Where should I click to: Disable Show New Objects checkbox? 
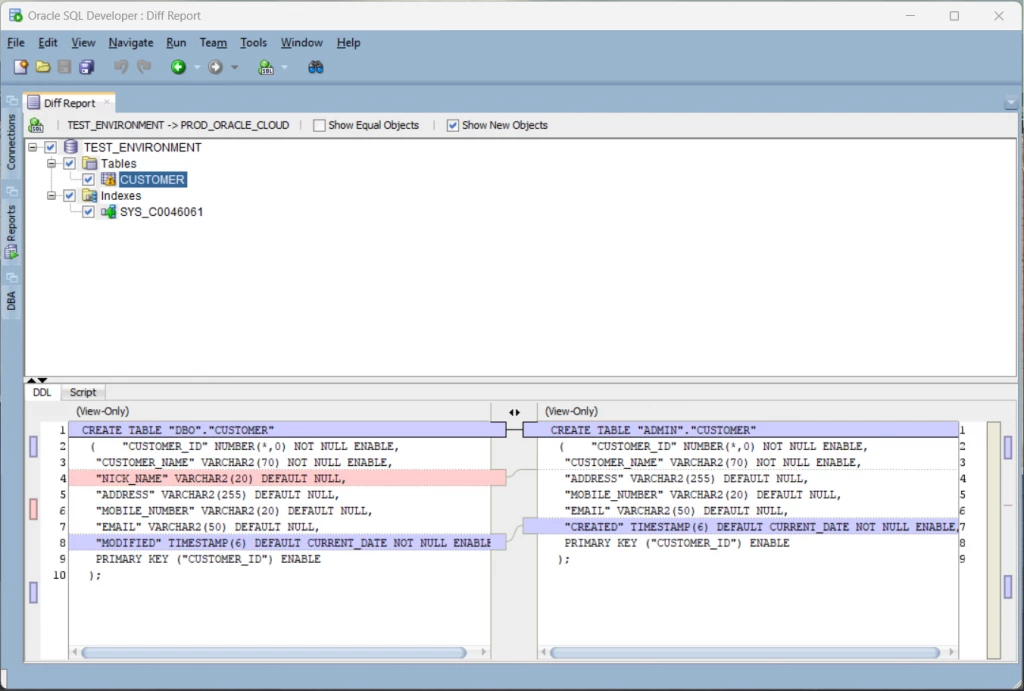pos(453,125)
